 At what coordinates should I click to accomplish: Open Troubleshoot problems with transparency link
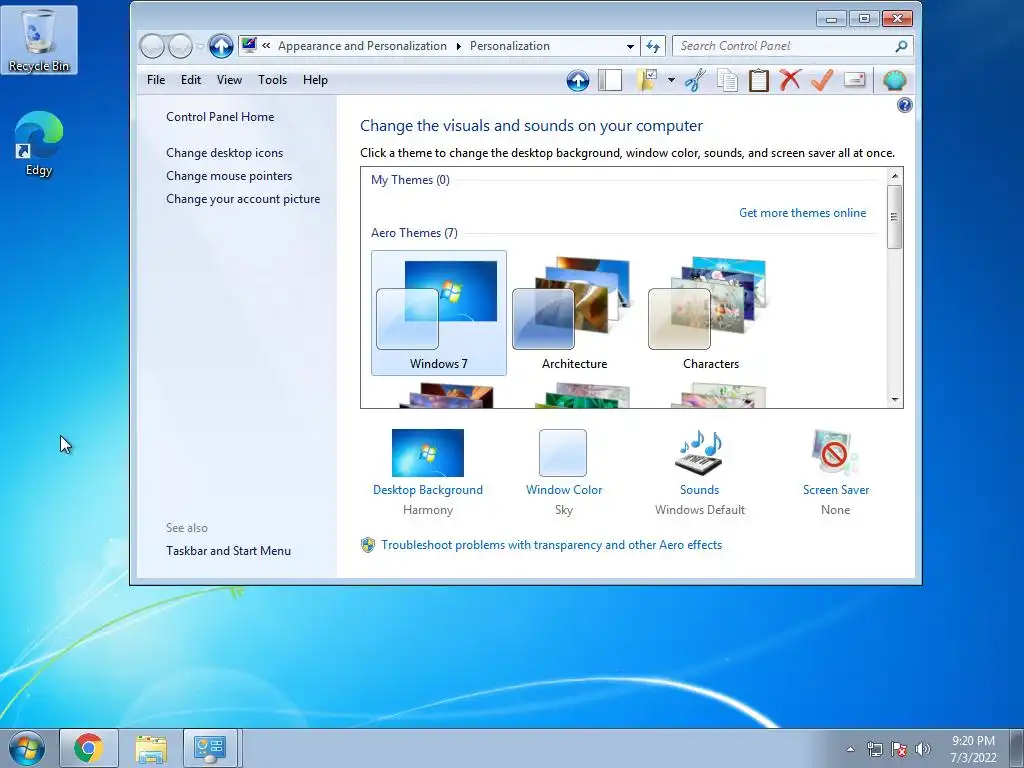pyautogui.click(x=552, y=545)
